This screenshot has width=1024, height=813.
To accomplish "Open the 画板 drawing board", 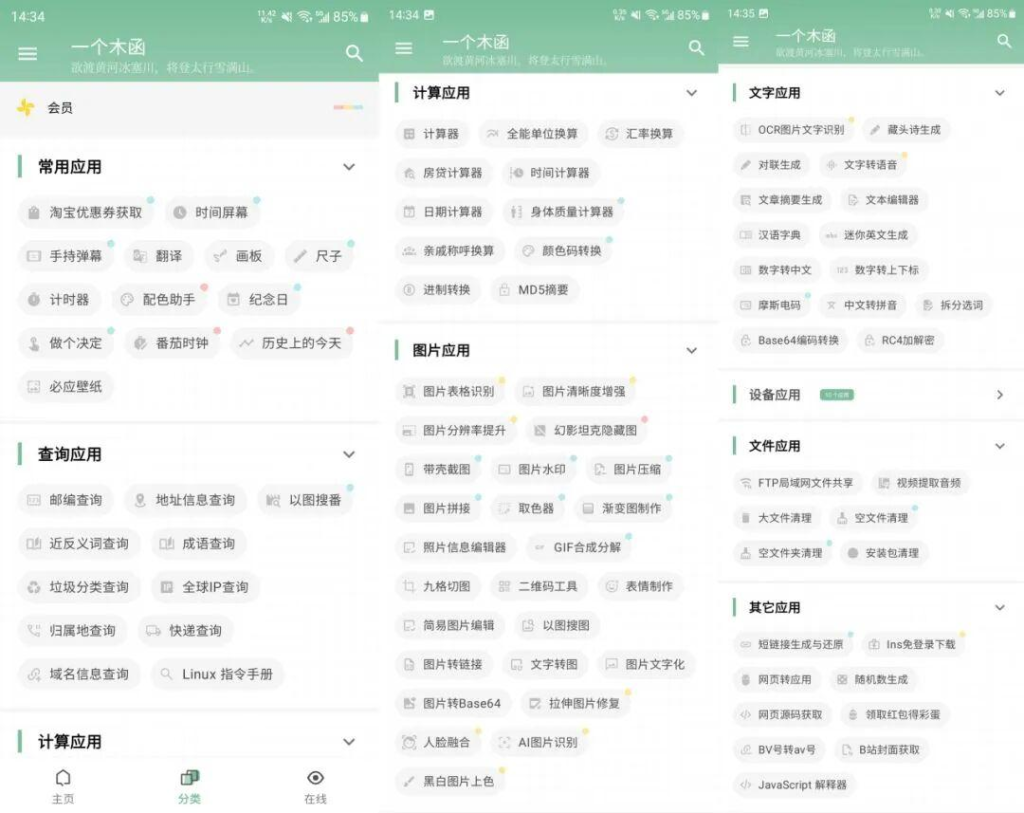I will pos(238,256).
